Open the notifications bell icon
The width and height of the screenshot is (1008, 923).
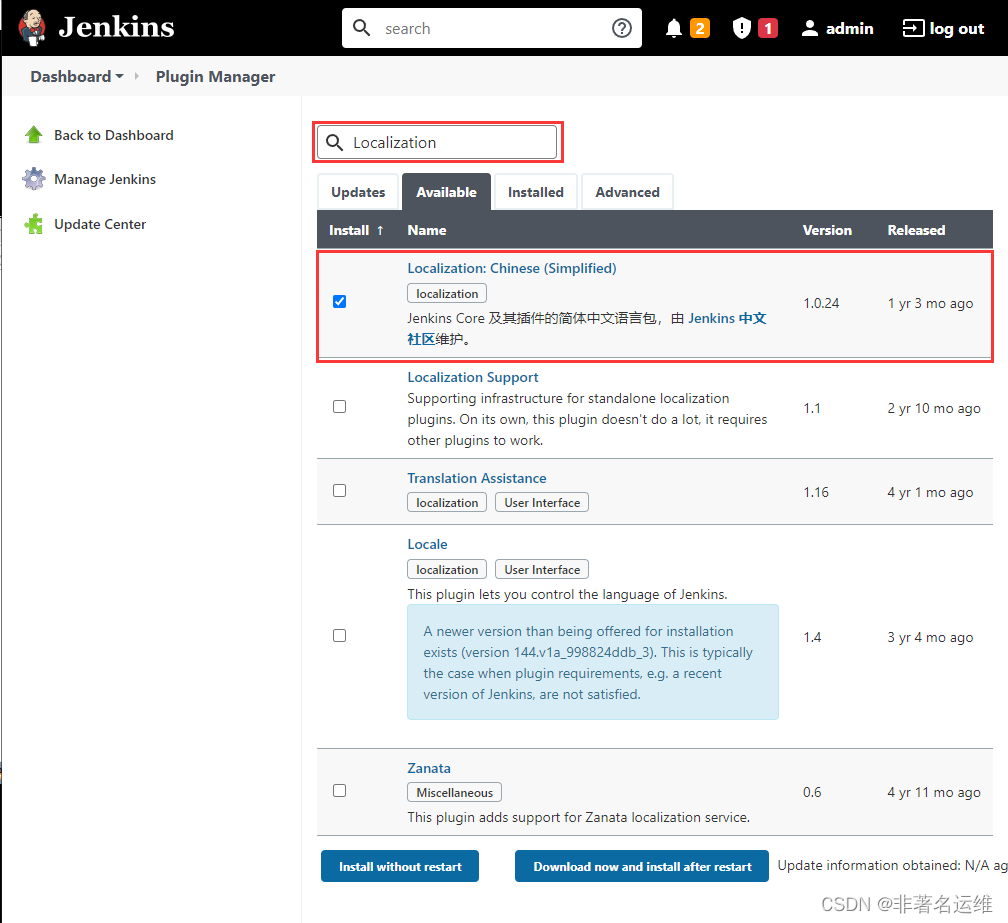[674, 28]
